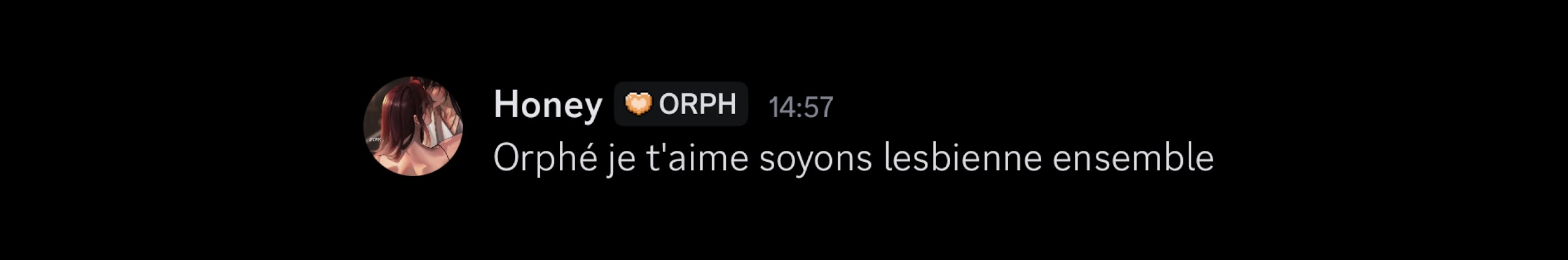Image resolution: width=1568 pixels, height=260 pixels.
Task: Click the 14:57 message timestamp
Action: coord(801,107)
